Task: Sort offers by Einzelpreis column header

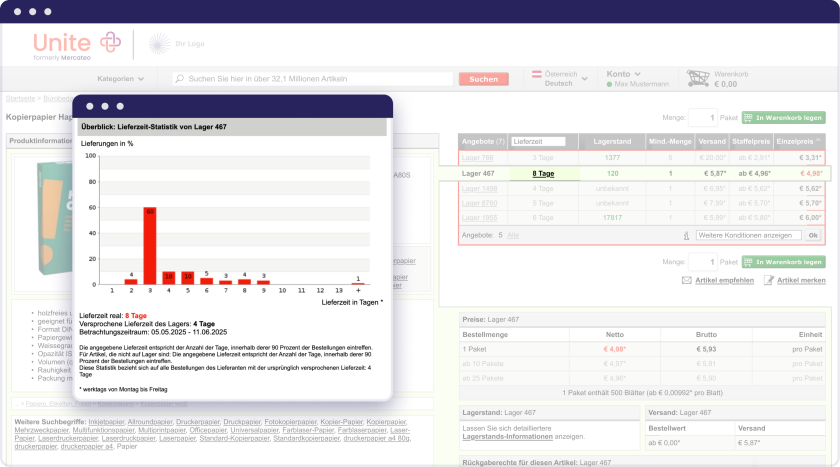Action: (x=802, y=142)
